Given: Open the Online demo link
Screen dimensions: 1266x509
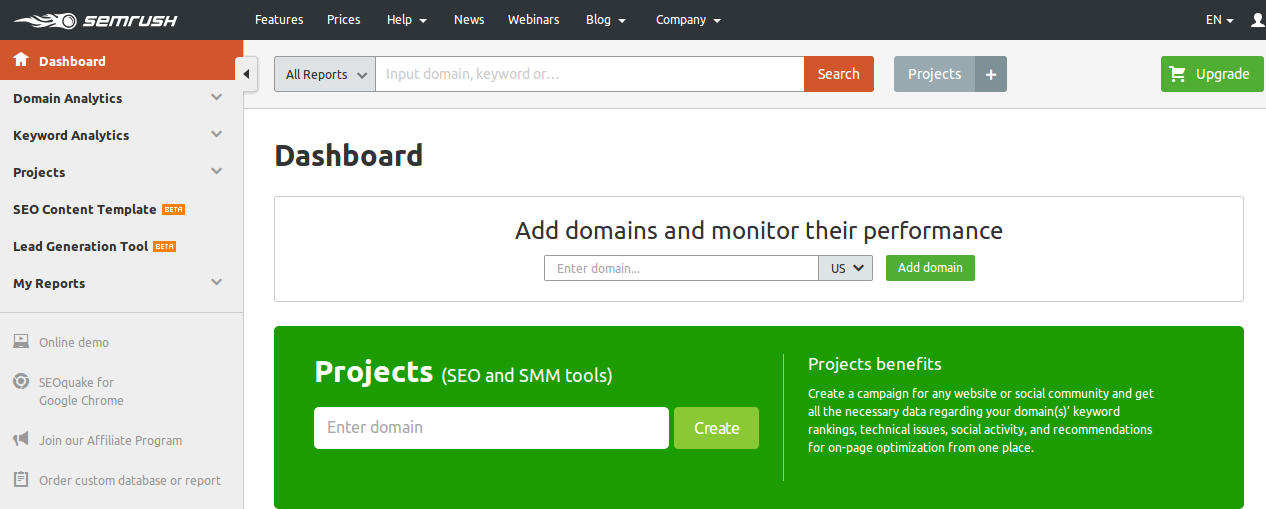Looking at the screenshot, I should [x=74, y=342].
